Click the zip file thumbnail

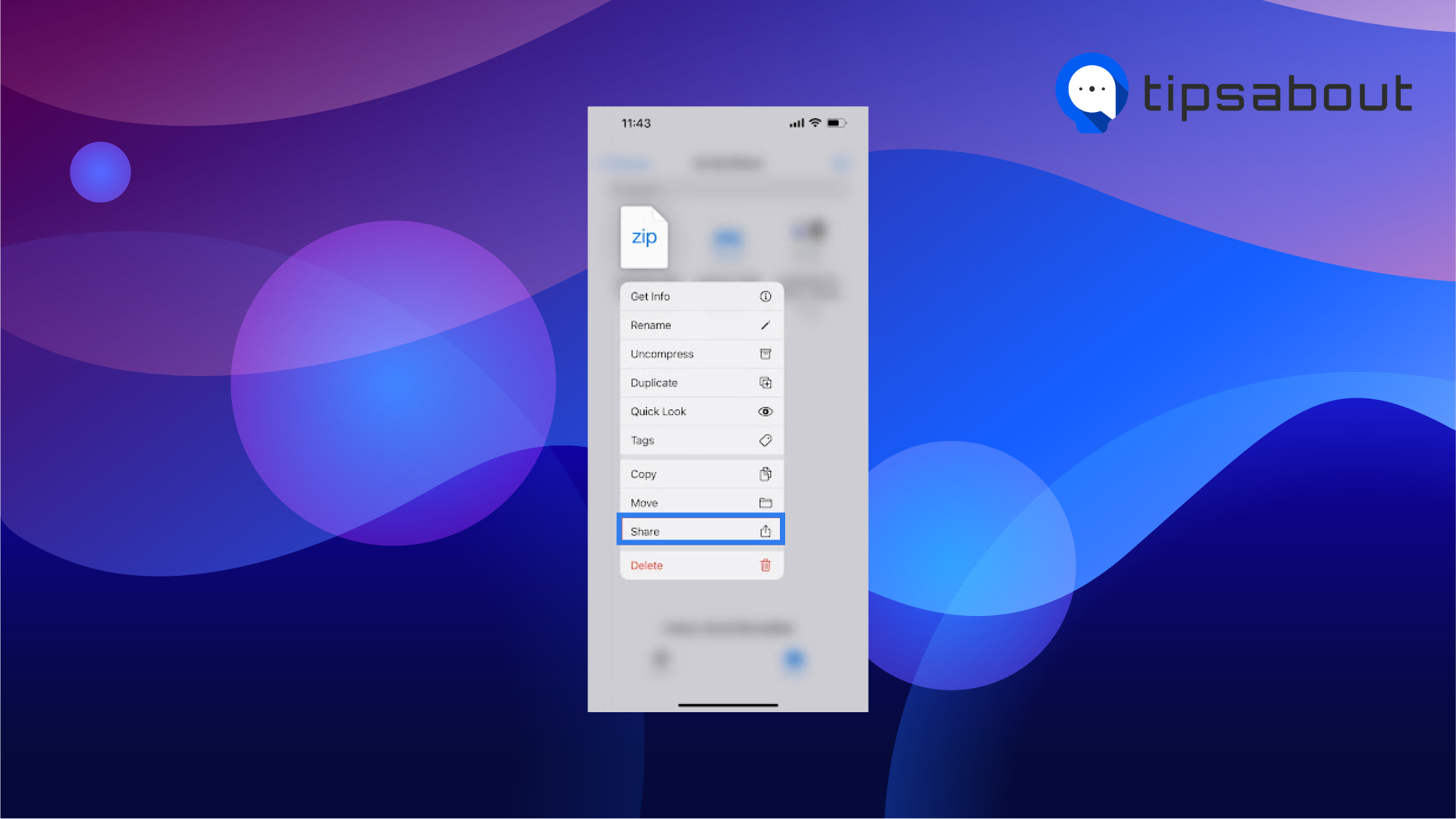point(645,237)
